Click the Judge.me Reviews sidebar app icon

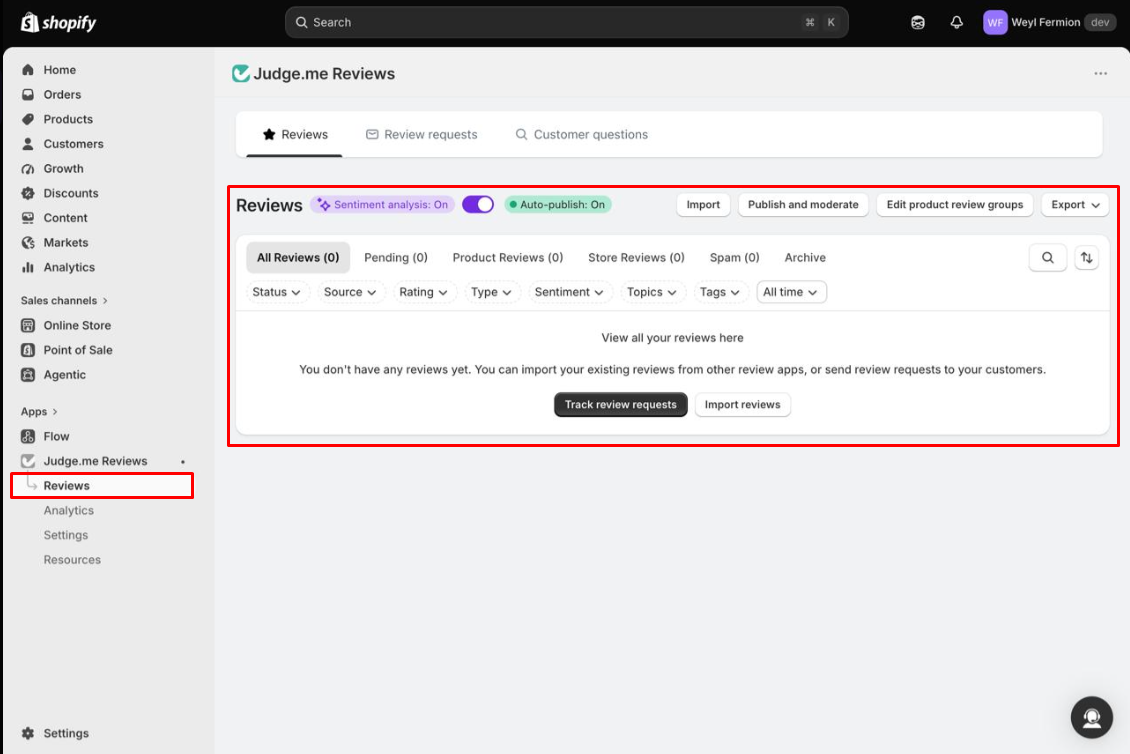28,461
